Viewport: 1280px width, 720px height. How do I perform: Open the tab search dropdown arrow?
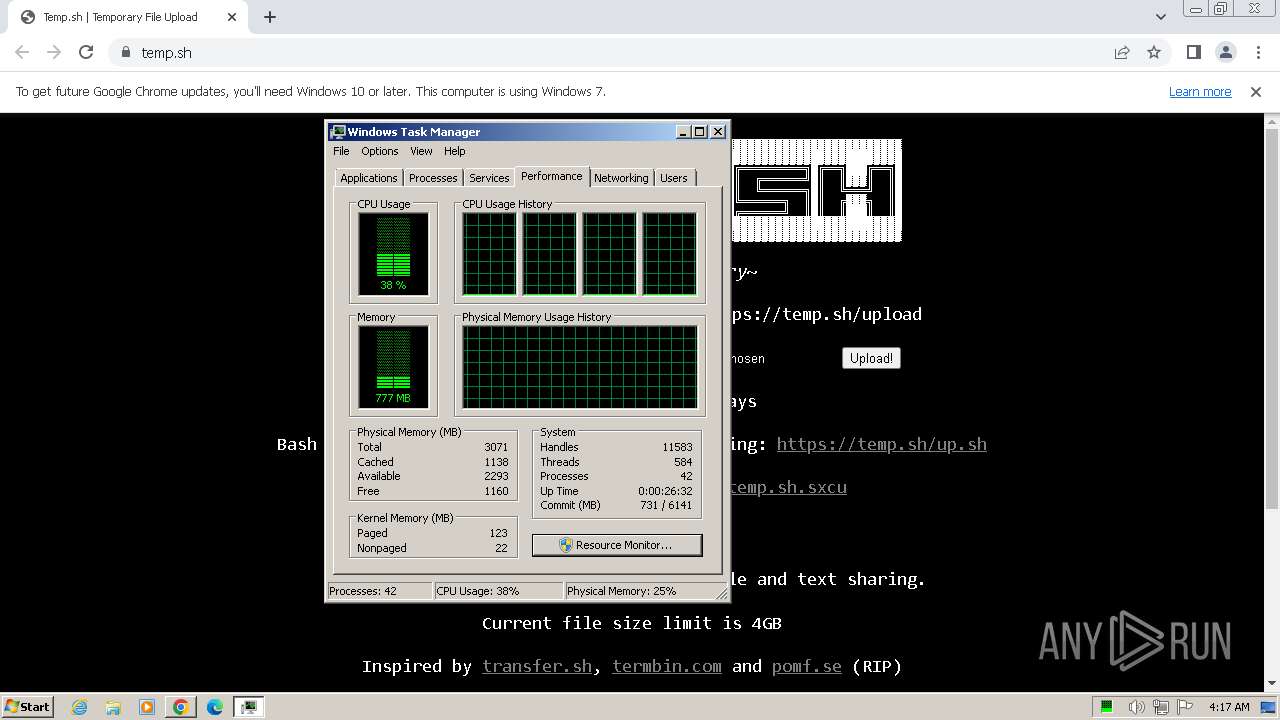click(1160, 17)
